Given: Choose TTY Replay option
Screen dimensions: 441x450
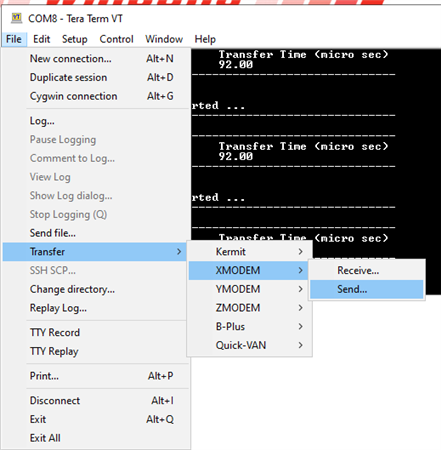Looking at the screenshot, I should coord(96,351).
